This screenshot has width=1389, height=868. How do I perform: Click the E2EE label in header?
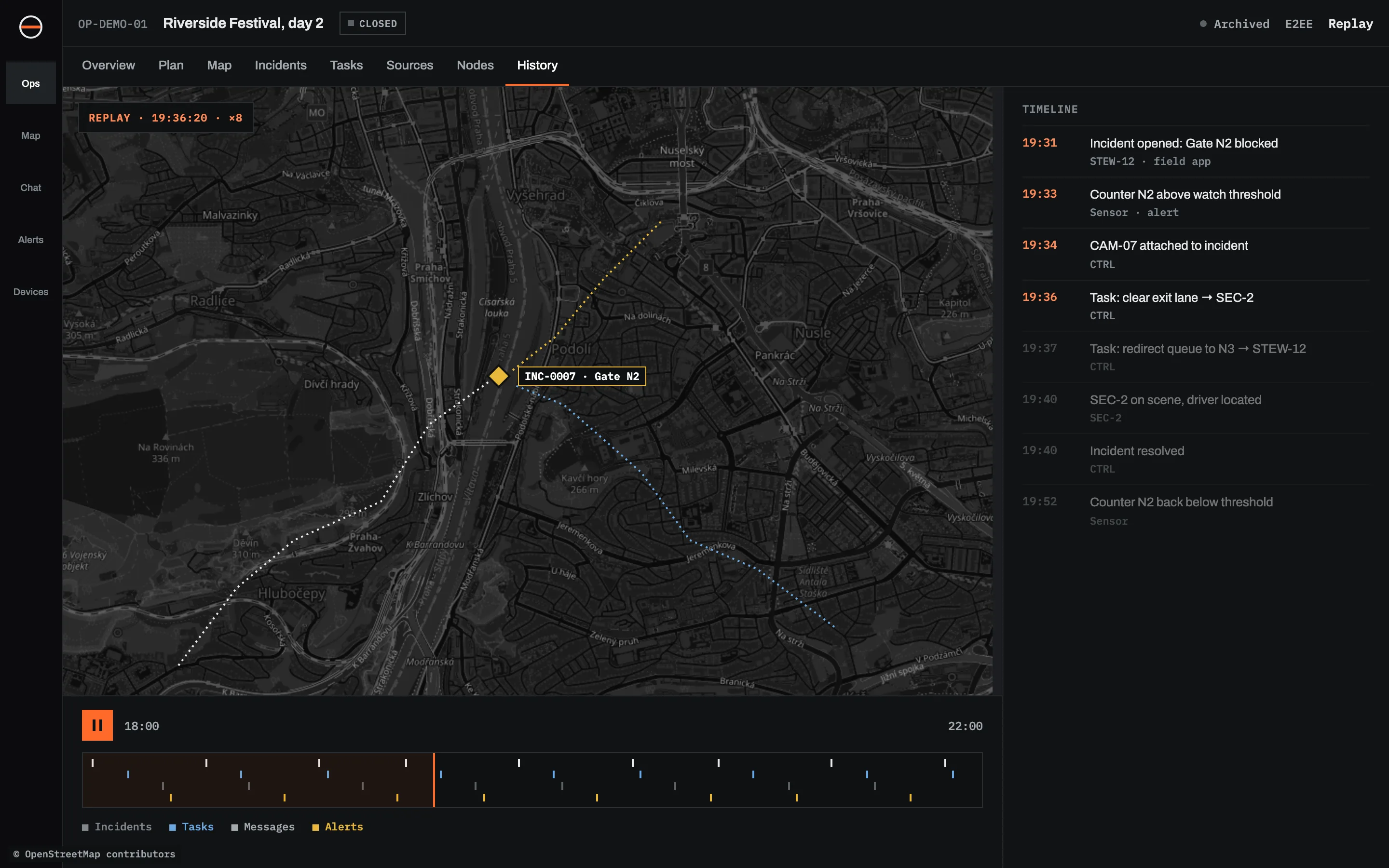click(x=1298, y=24)
